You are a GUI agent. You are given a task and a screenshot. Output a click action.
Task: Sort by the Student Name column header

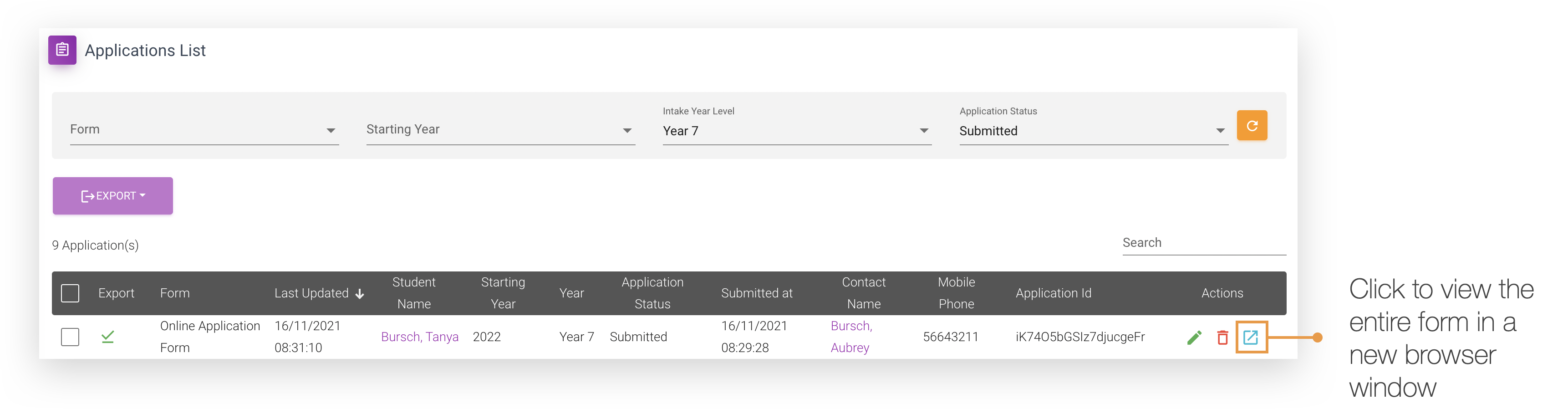click(414, 293)
